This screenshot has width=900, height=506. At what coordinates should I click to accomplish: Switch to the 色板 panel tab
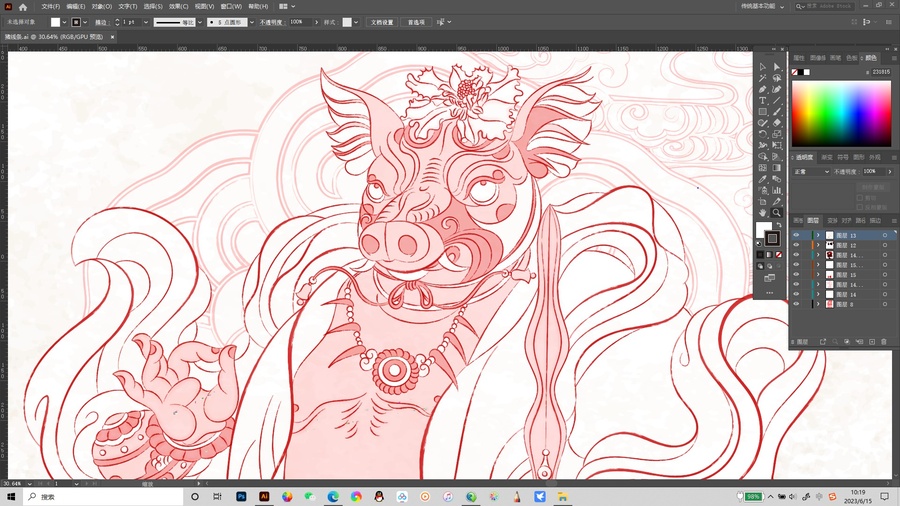(852, 58)
